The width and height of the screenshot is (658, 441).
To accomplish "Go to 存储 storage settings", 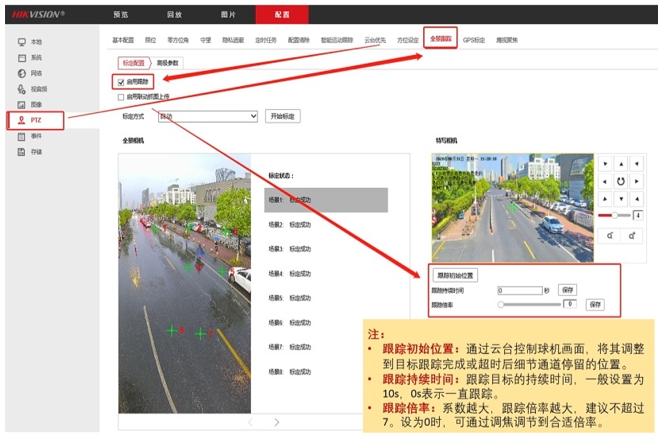I will [x=35, y=151].
